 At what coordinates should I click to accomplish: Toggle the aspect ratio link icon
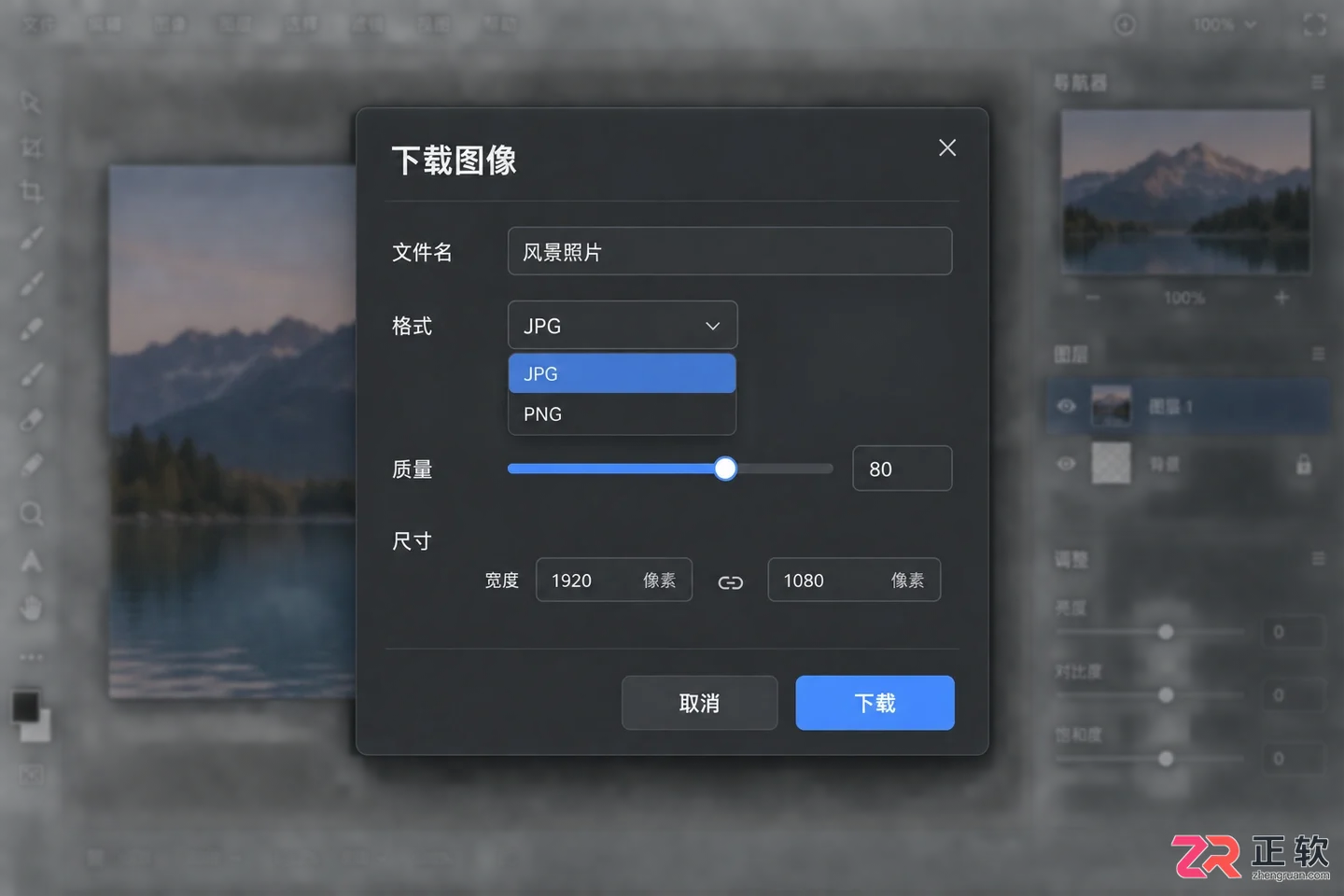point(730,582)
